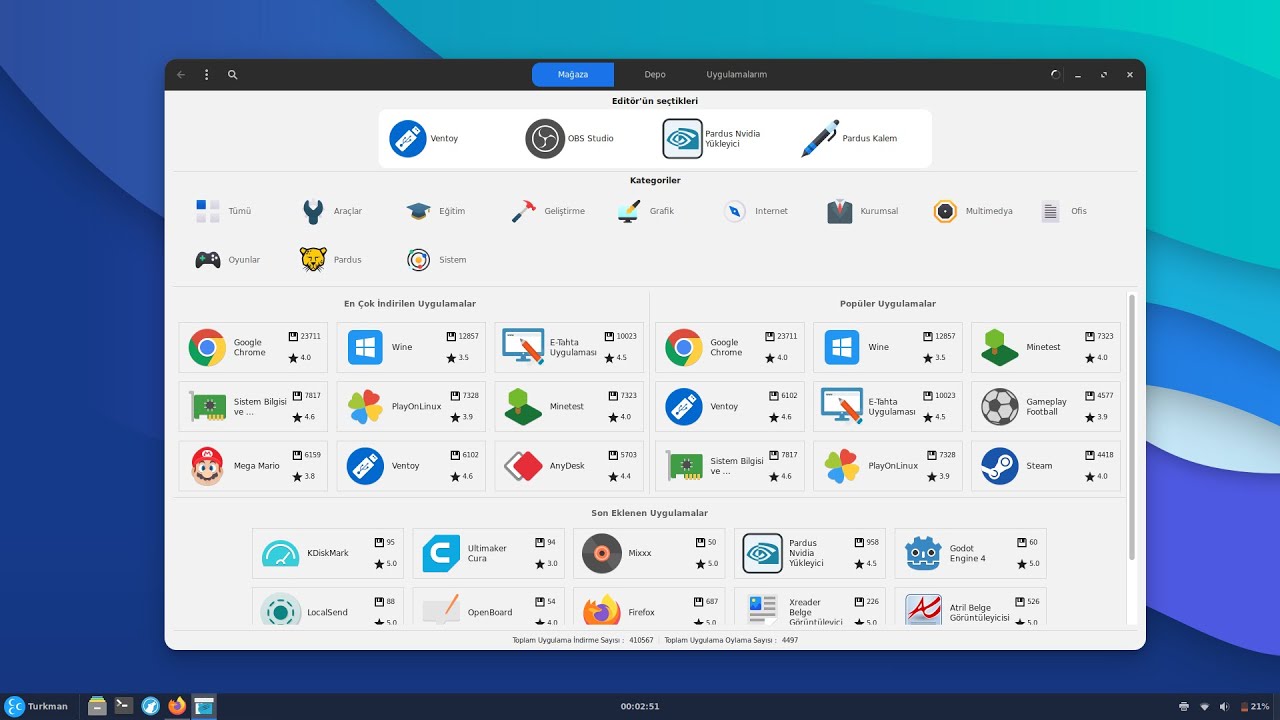Open Atril Belge Görüntüleyicisi card
Viewport: 1280px width, 720px height.
[970, 607]
